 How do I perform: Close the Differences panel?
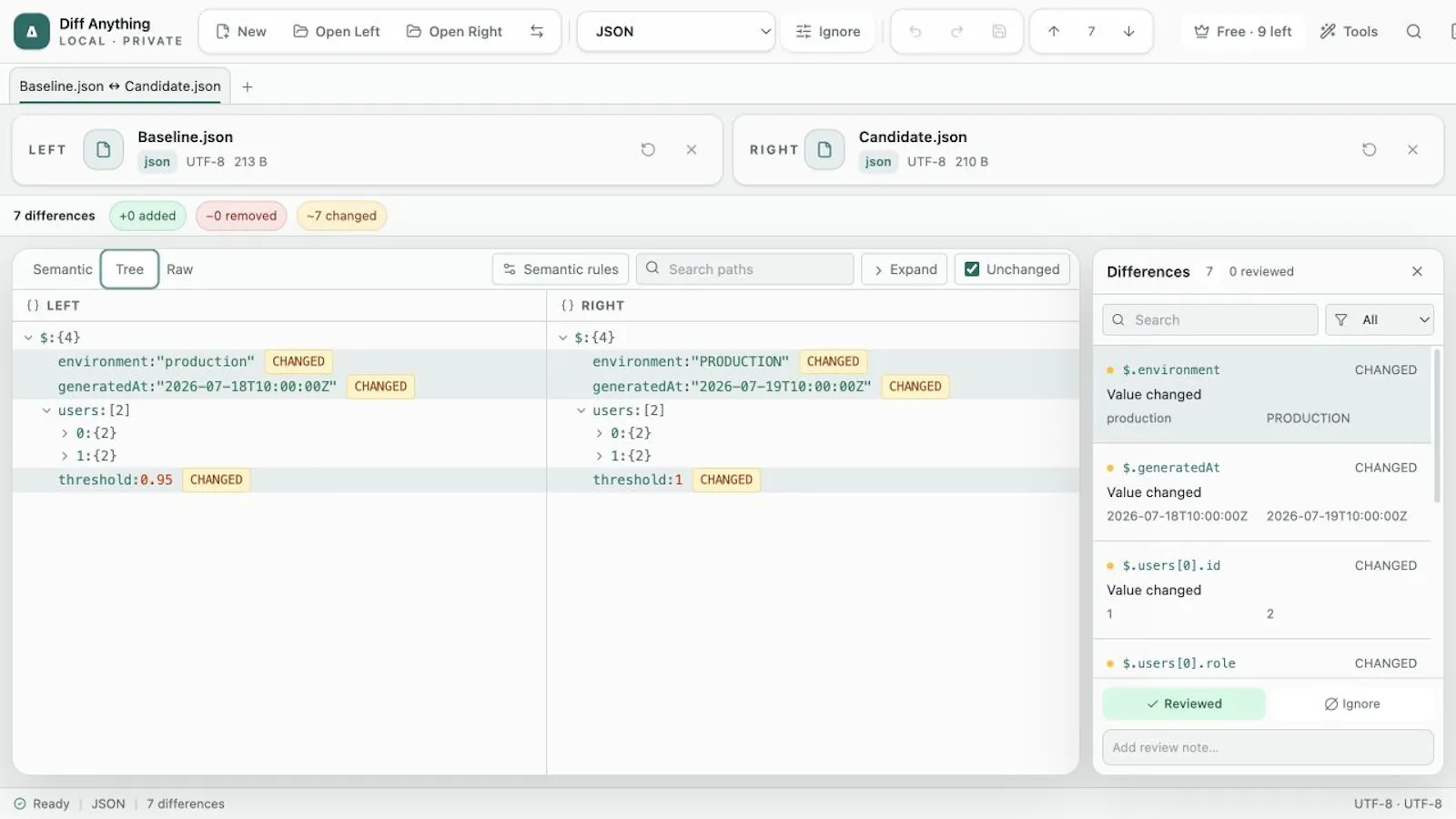pos(1417,272)
